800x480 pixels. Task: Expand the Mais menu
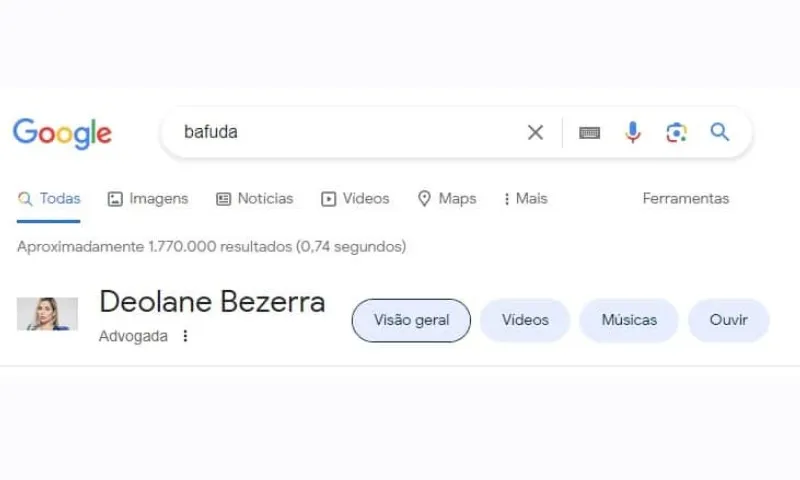click(526, 198)
